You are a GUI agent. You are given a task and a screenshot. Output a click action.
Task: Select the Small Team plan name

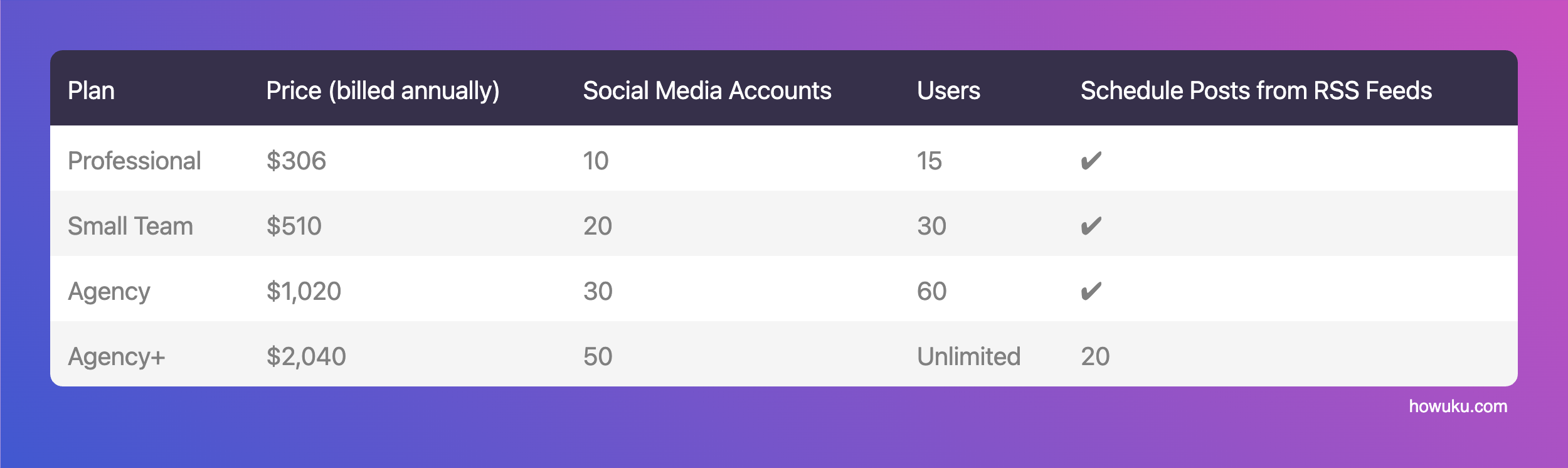pos(130,226)
